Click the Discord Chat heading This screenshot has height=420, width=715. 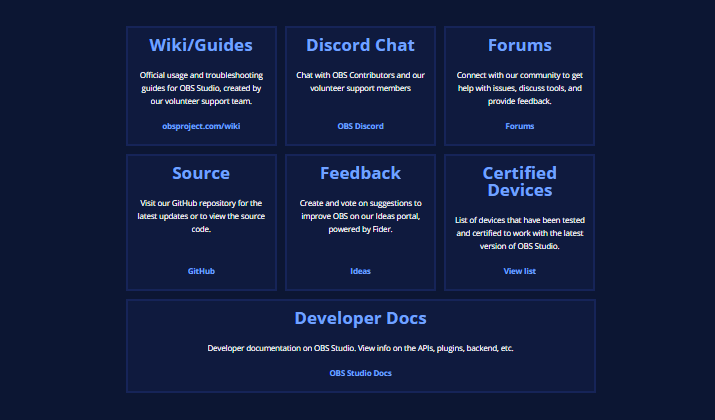(360, 45)
